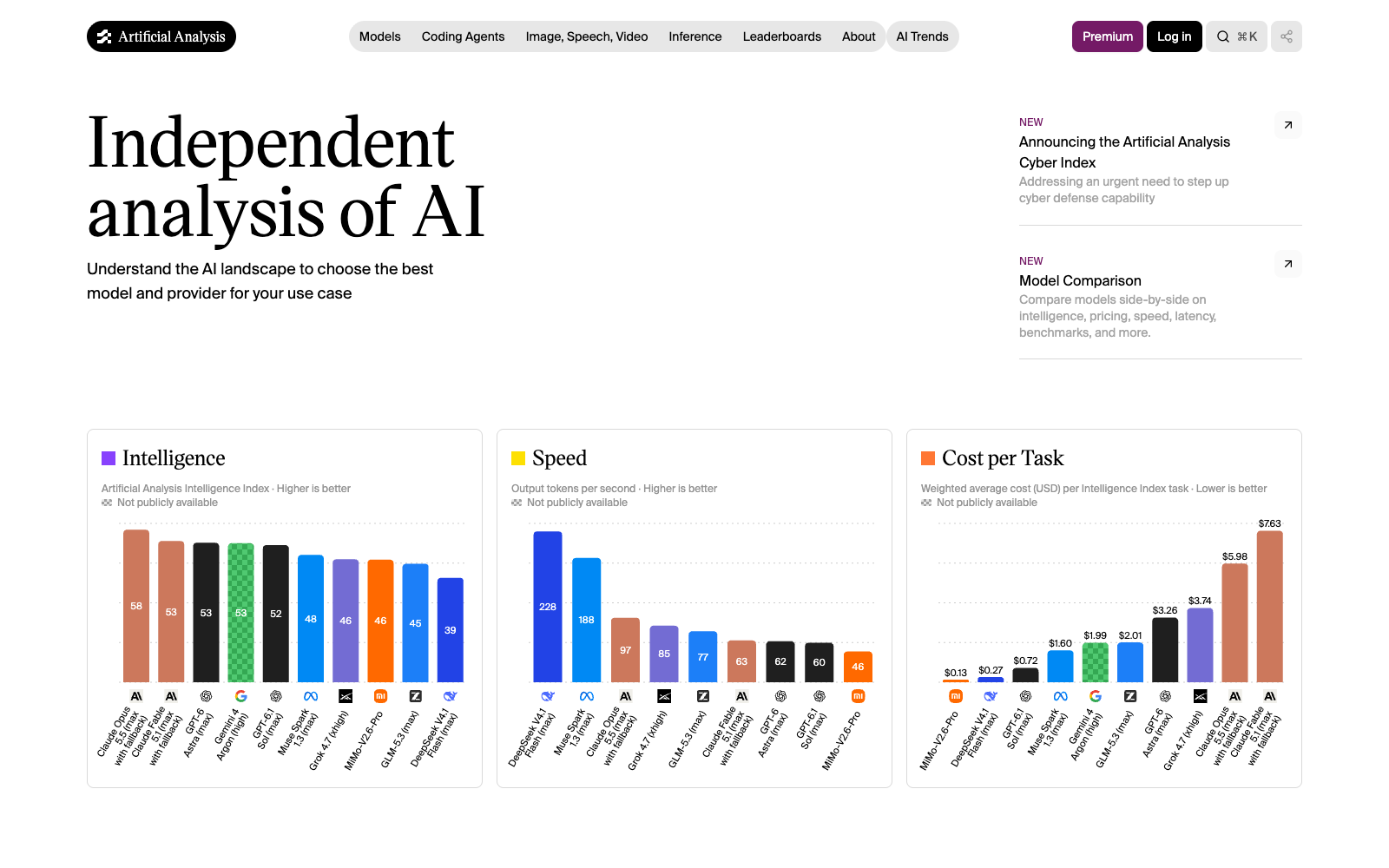
Task: Select the Meta logo in the Speed chart
Action: pyautogui.click(x=587, y=696)
